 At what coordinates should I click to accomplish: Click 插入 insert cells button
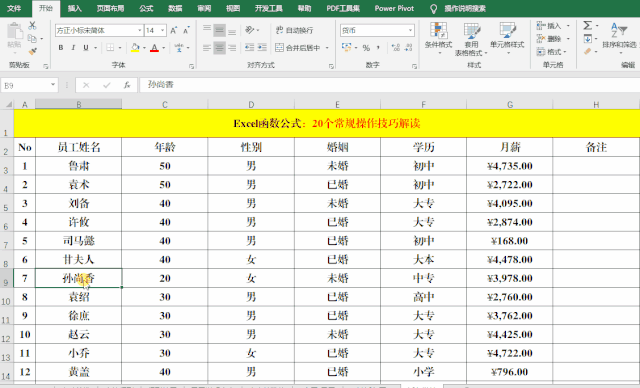[552, 26]
